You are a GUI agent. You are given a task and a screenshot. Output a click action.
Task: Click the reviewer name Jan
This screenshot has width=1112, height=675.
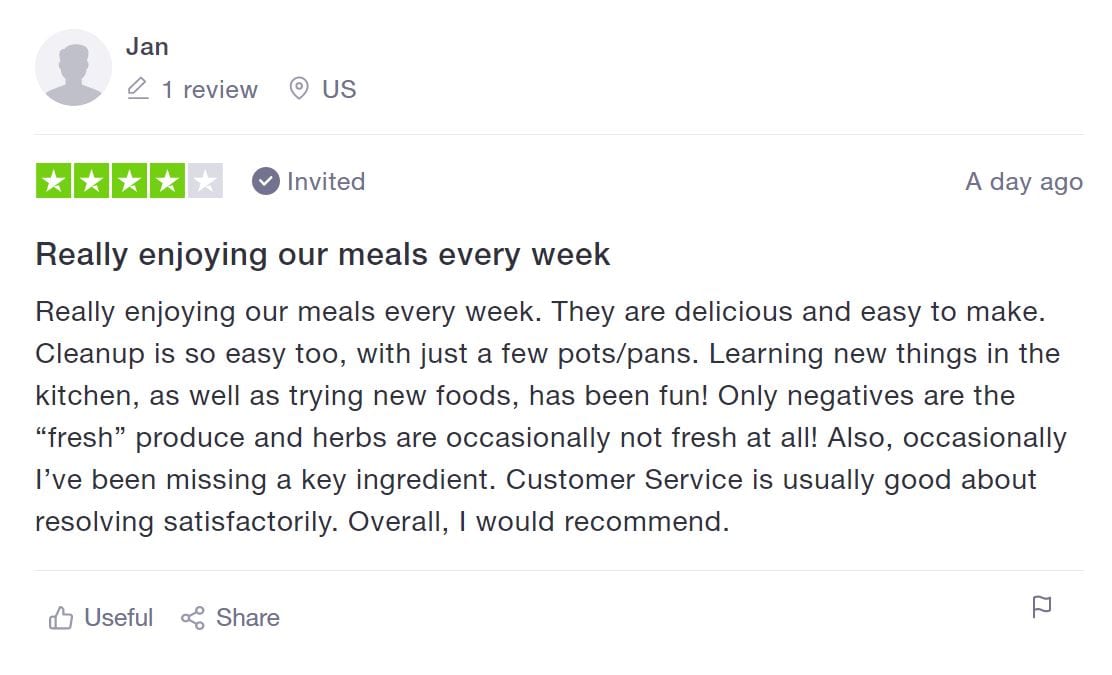(x=148, y=46)
